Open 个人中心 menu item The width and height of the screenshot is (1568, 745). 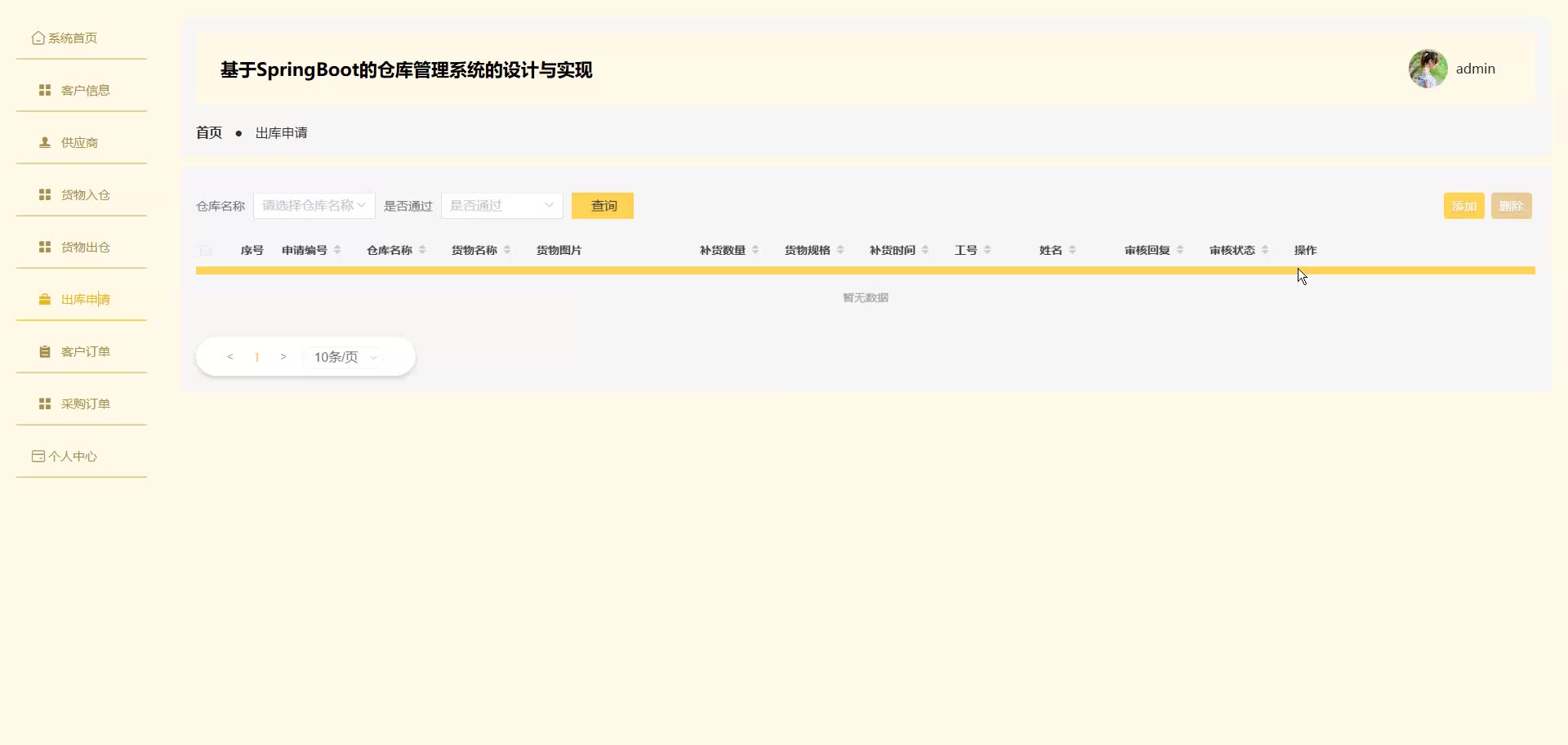[x=82, y=456]
